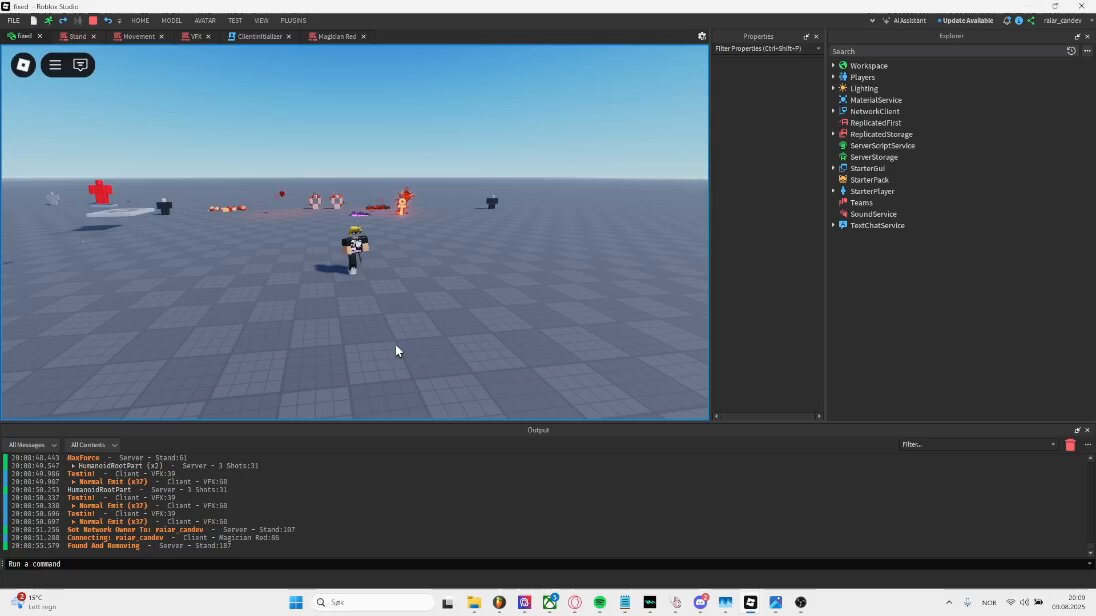Open the TEST ribbon tab
Screen dimensions: 1096x616
tap(235, 20)
